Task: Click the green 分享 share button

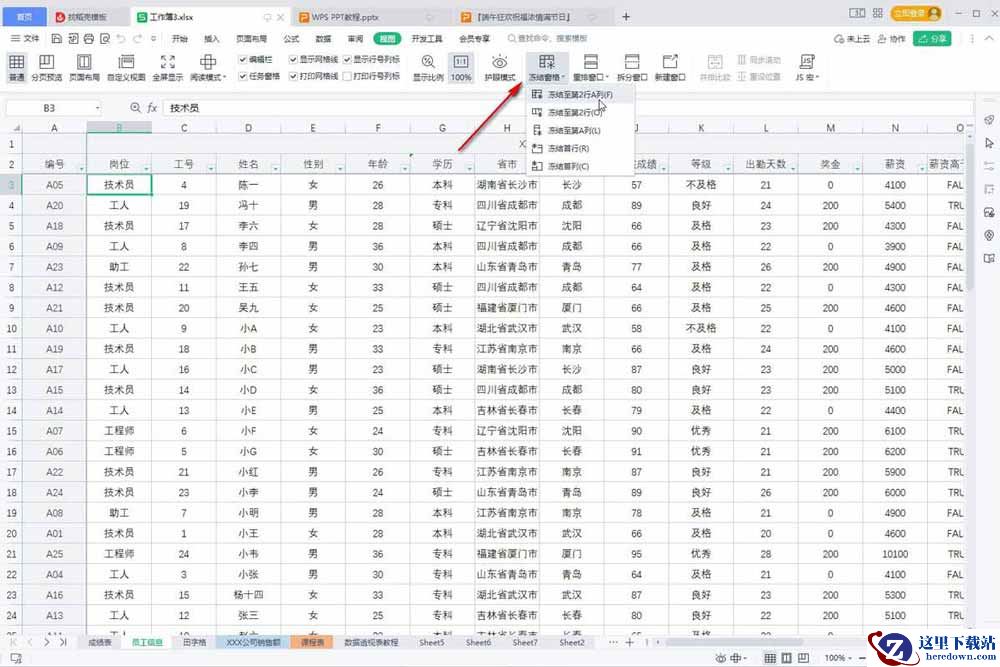Action: (x=932, y=39)
